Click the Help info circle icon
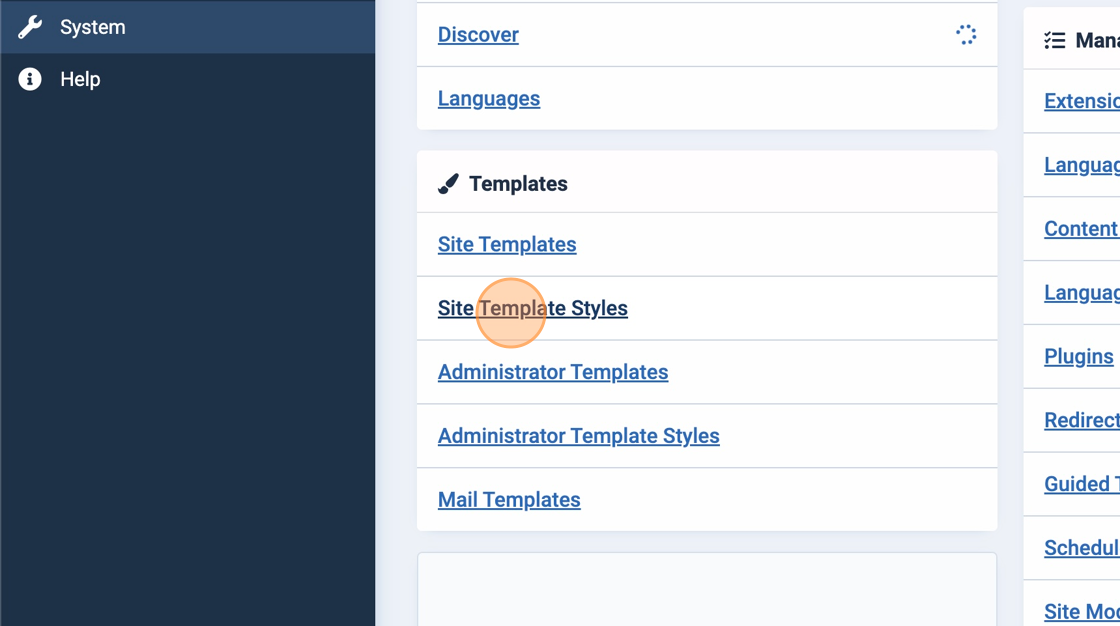The image size is (1120, 626). click(30, 79)
